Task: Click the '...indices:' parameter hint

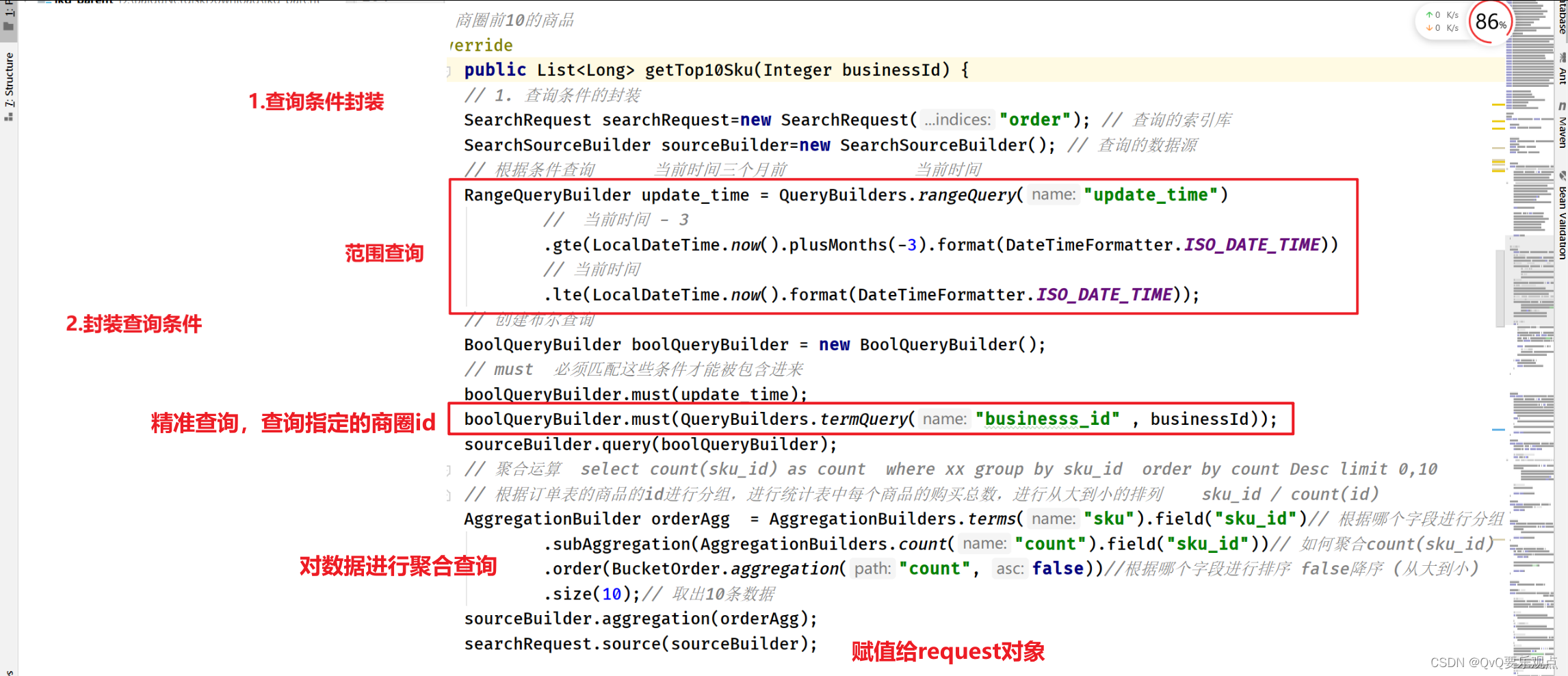Action: tap(957, 120)
